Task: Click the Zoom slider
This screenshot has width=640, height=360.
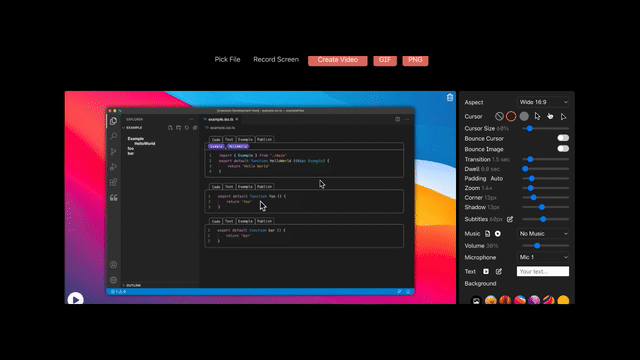Action: click(546, 188)
